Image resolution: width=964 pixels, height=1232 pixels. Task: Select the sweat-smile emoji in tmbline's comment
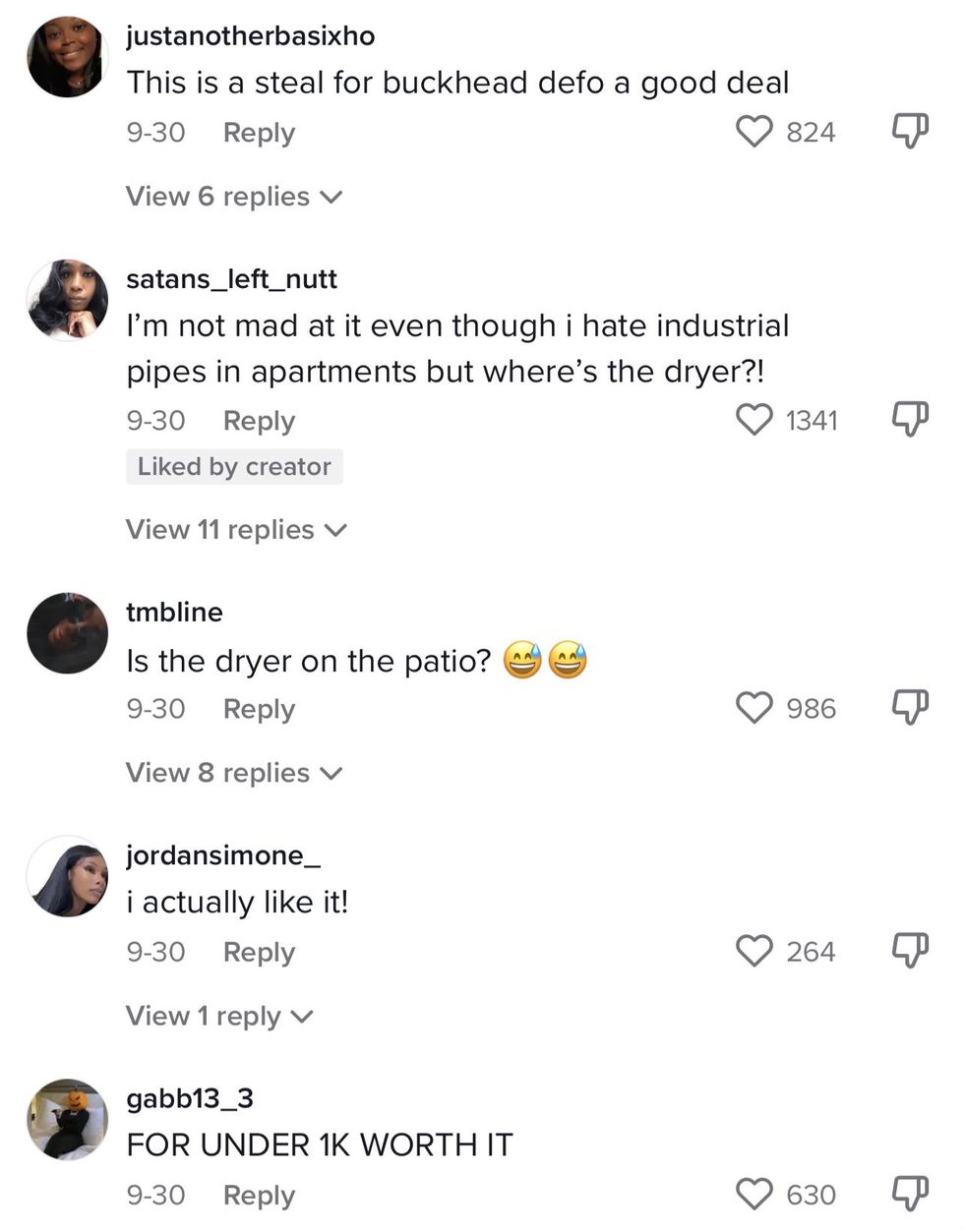click(523, 661)
